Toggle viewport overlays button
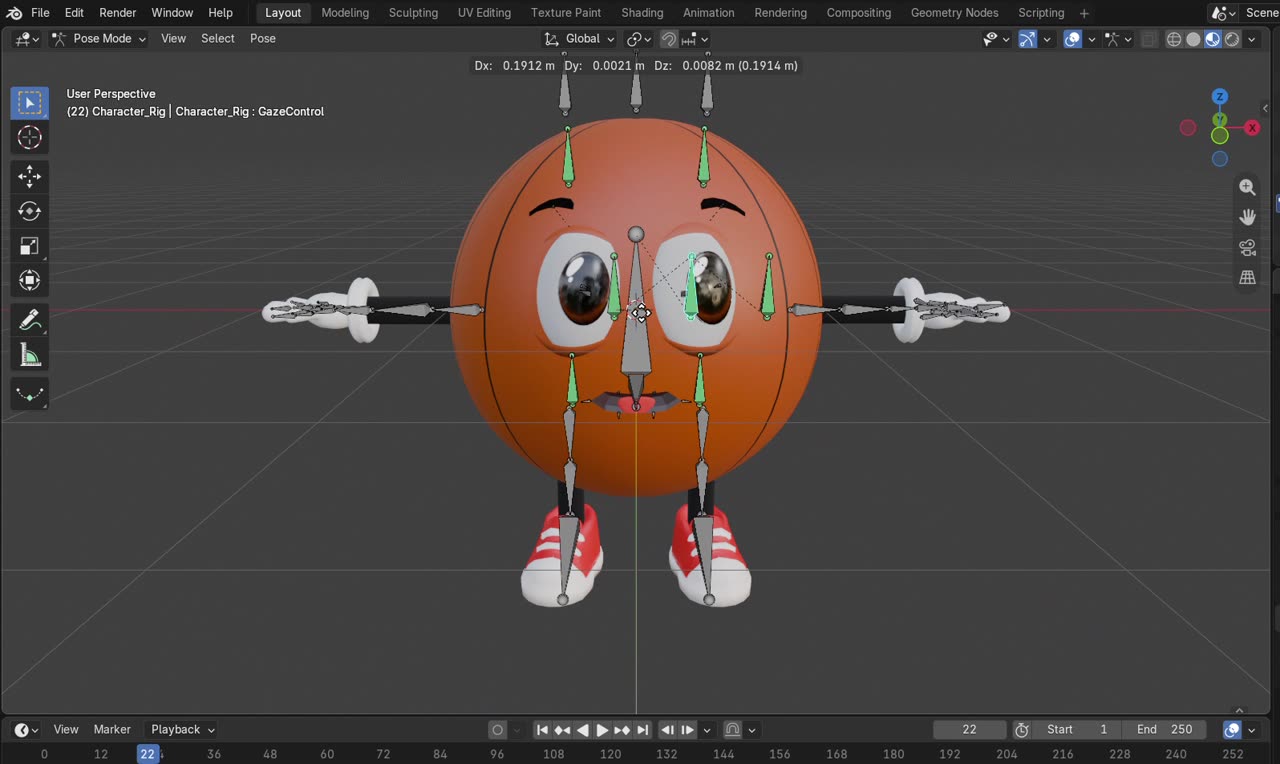 click(1072, 39)
